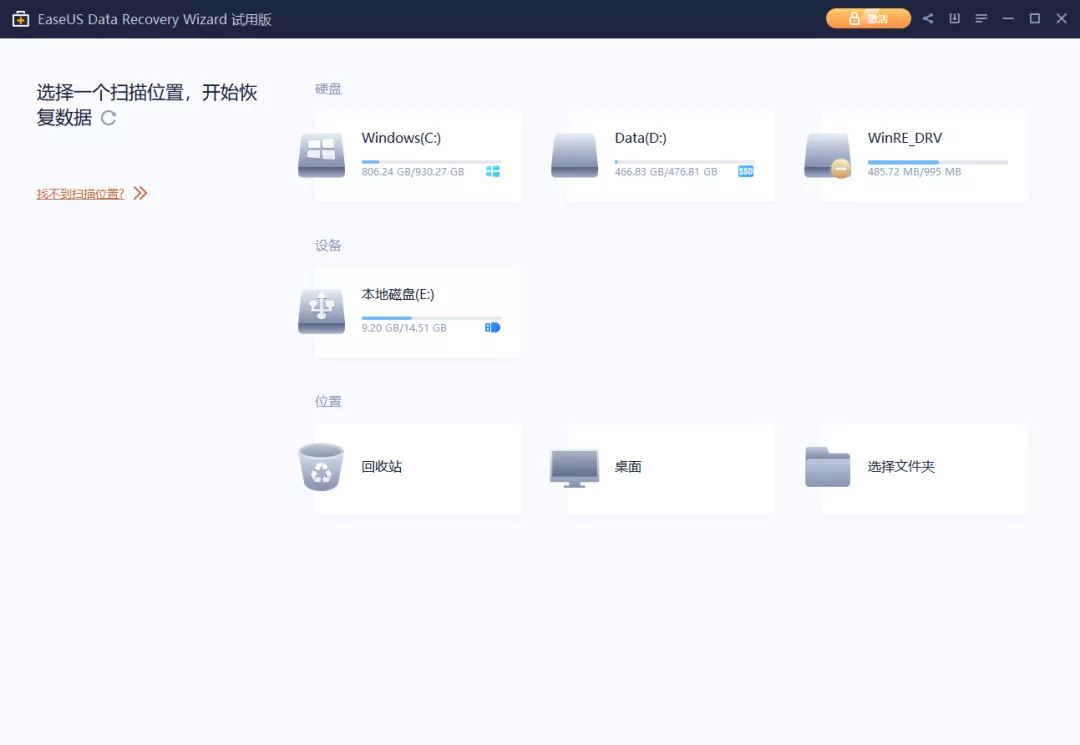Click the 桌面 label
1080x745 pixels.
click(x=628, y=466)
